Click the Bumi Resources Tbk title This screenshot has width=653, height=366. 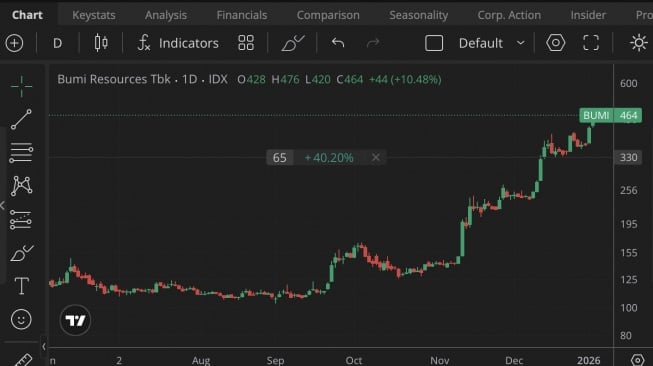click(114, 79)
